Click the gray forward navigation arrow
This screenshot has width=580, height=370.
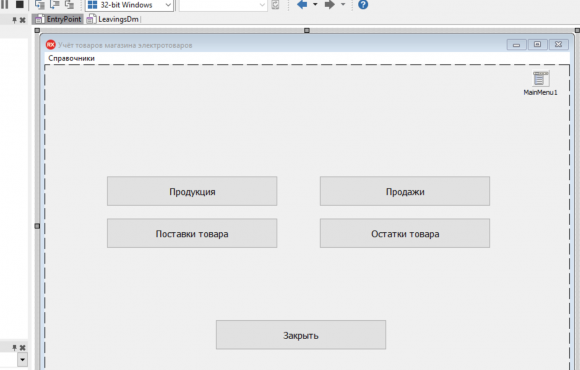329,4
